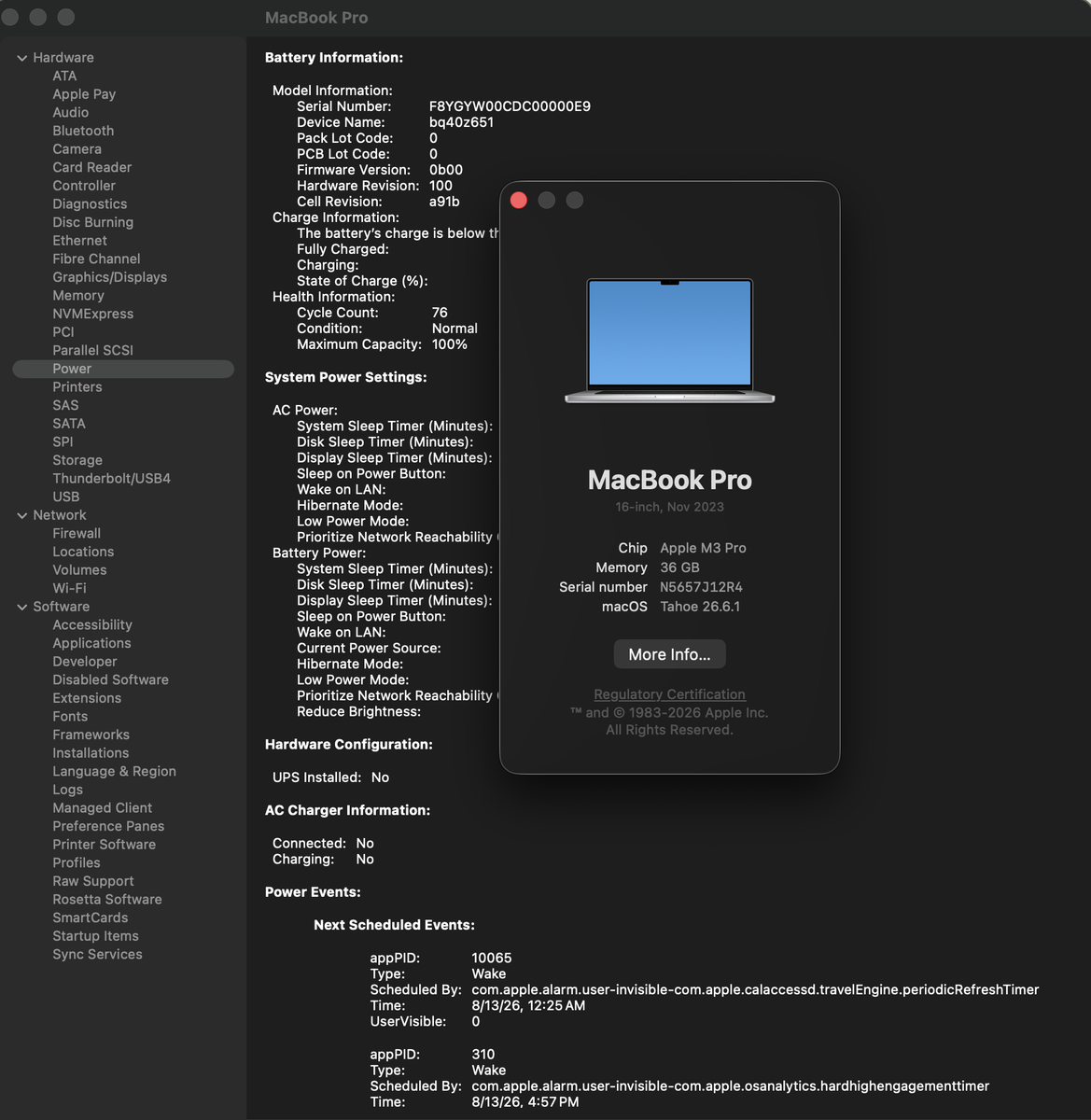Open the Bluetooth hardware entry
This screenshot has width=1091, height=1120.
coord(83,131)
